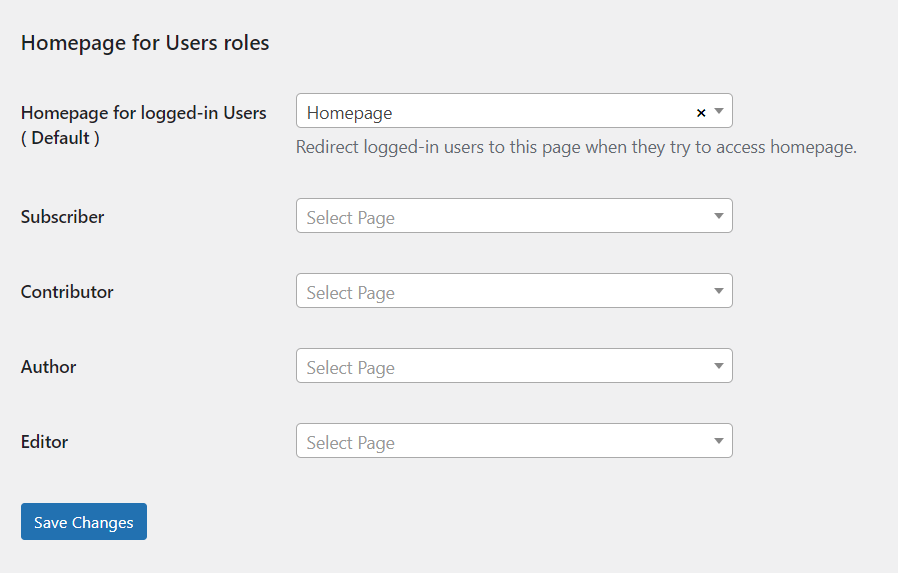
Task: Expand the Author Select Page dropdown
Action: point(500,366)
